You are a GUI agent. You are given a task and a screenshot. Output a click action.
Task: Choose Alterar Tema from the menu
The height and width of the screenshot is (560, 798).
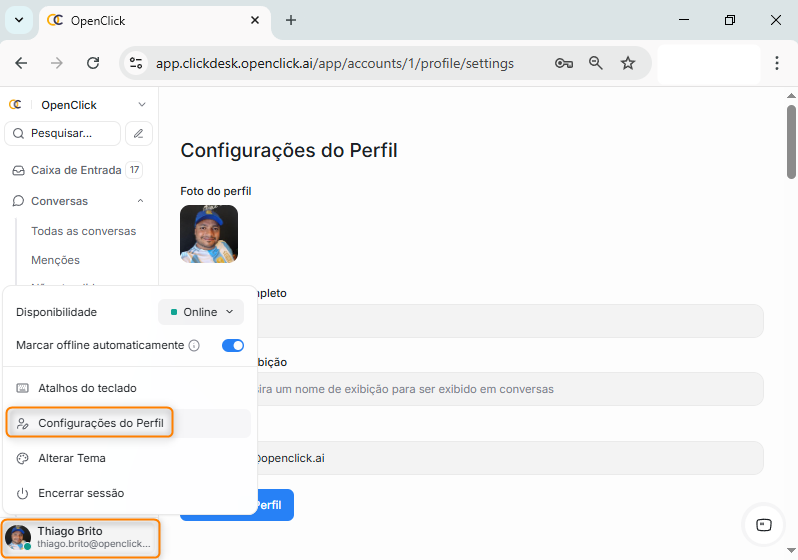[x=72, y=458]
